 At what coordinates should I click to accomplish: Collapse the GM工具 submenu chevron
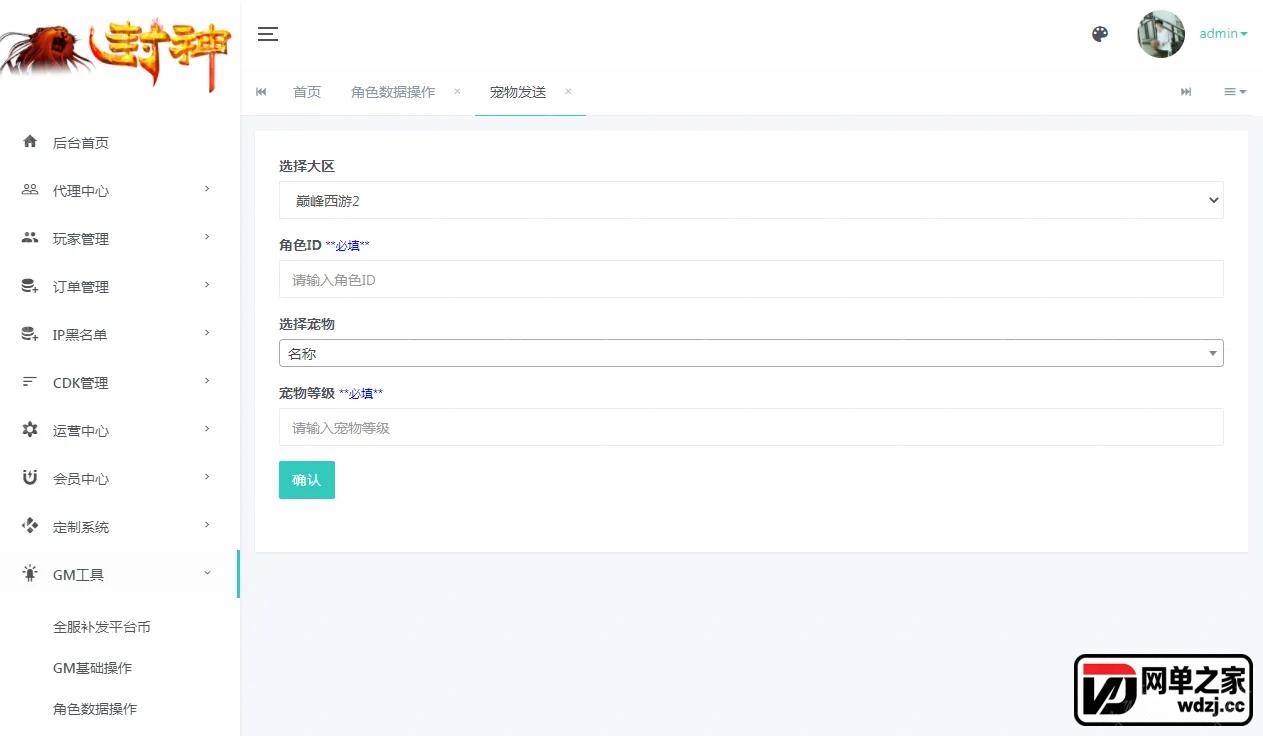[207, 573]
